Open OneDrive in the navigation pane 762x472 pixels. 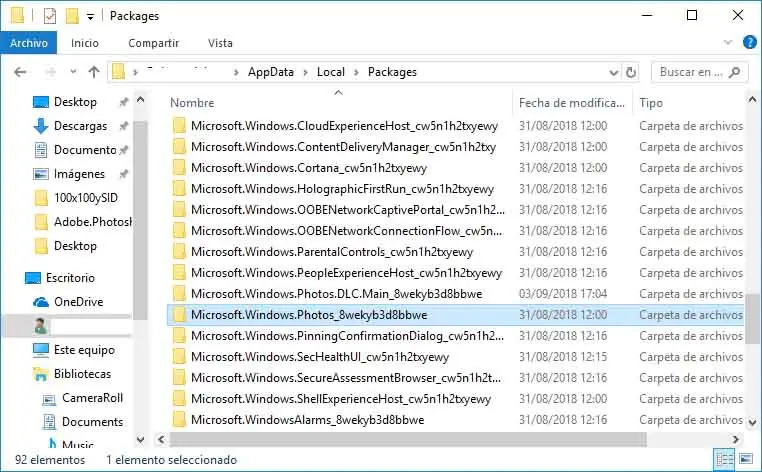[78, 301]
